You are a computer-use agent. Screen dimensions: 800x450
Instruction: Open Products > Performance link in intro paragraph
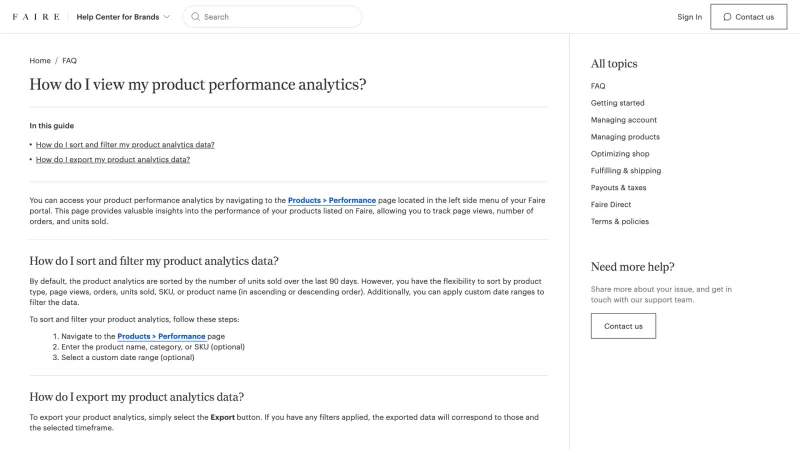332,201
